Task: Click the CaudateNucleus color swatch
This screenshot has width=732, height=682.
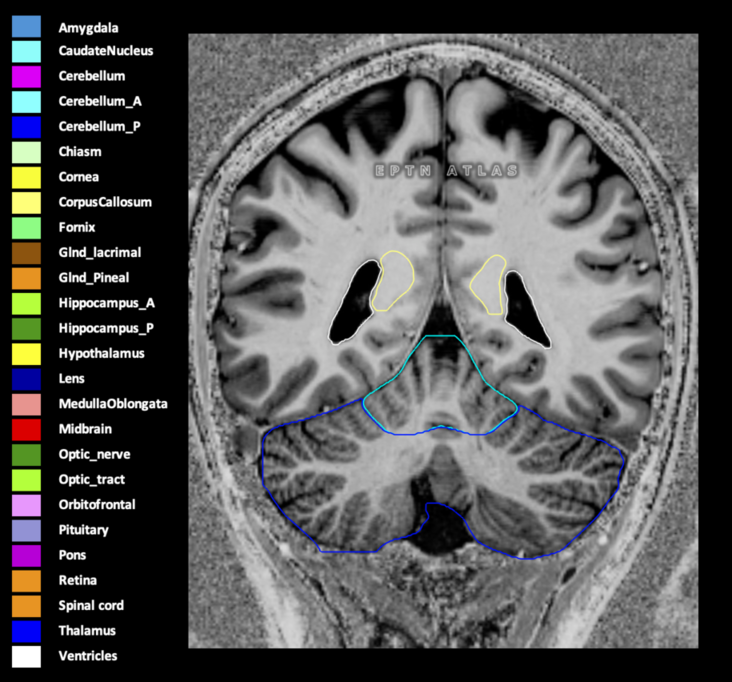Action: pyautogui.click(x=26, y=52)
